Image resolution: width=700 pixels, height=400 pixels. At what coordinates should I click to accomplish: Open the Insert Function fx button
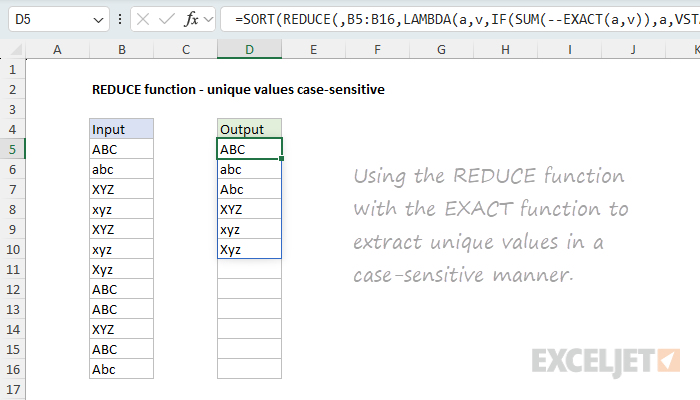(192, 19)
